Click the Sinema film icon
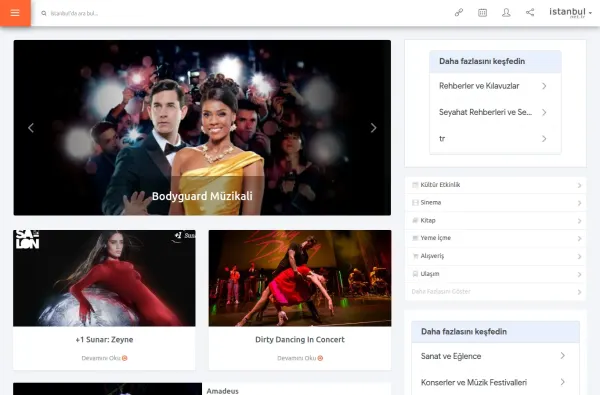The height and width of the screenshot is (395, 600). (415, 202)
